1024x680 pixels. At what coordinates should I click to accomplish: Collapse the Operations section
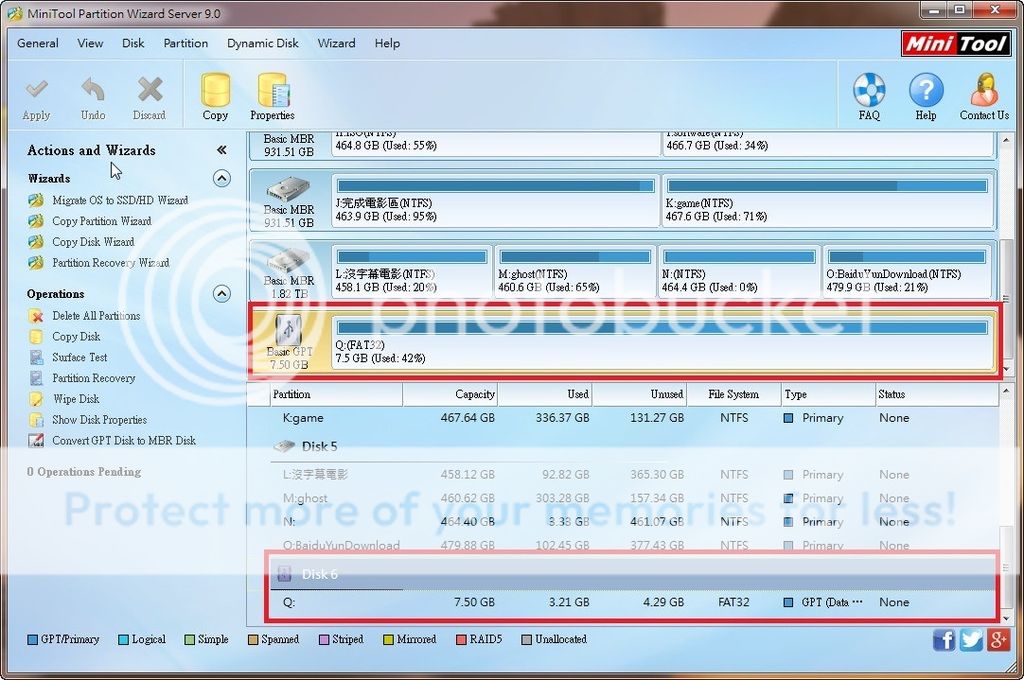221,294
